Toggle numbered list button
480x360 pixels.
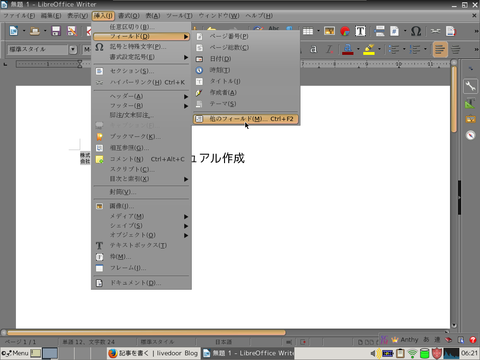pos(415,49)
